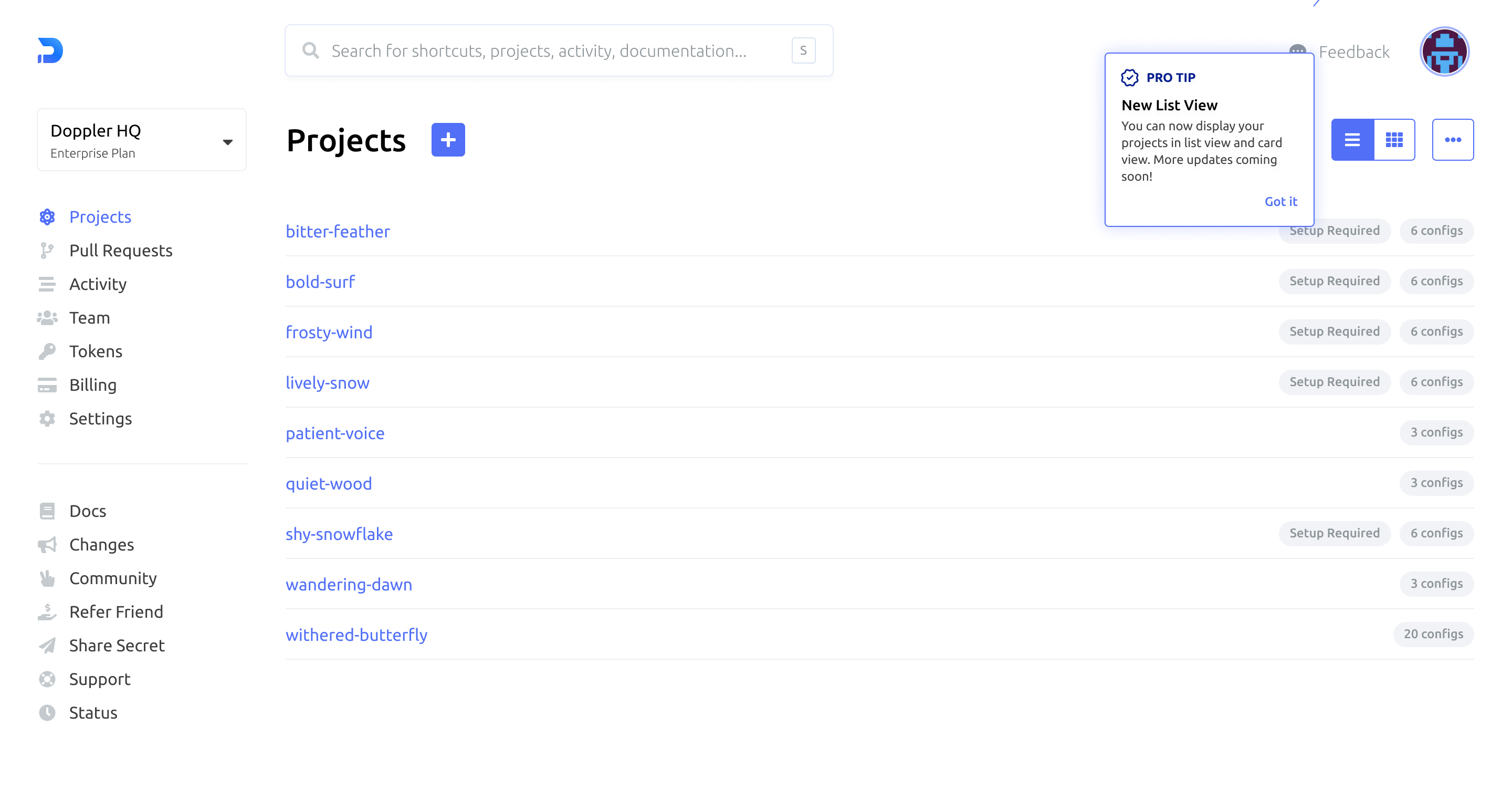Enable list view for projects
1512x790 pixels.
point(1353,139)
